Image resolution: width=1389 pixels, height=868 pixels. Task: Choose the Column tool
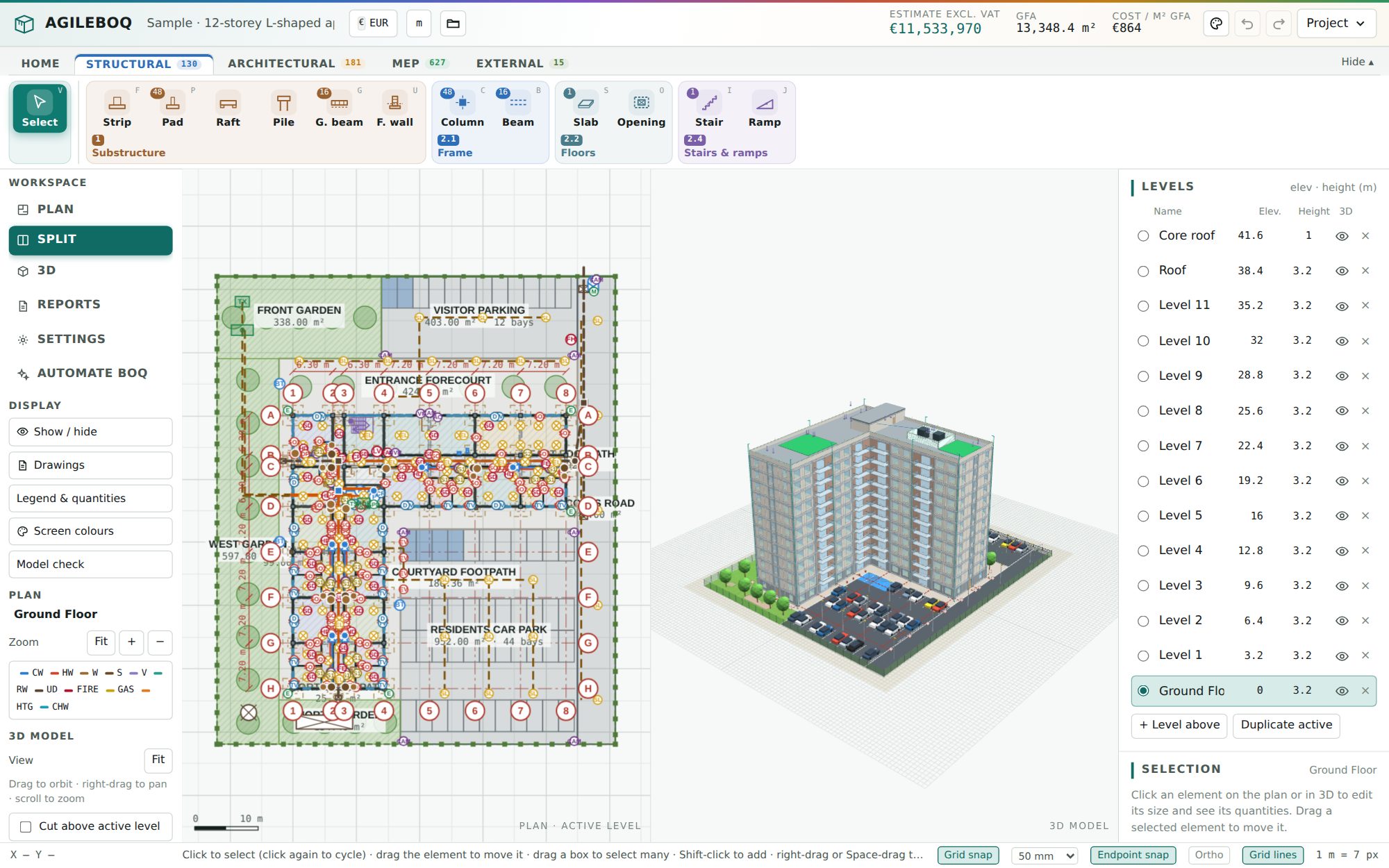click(x=463, y=110)
